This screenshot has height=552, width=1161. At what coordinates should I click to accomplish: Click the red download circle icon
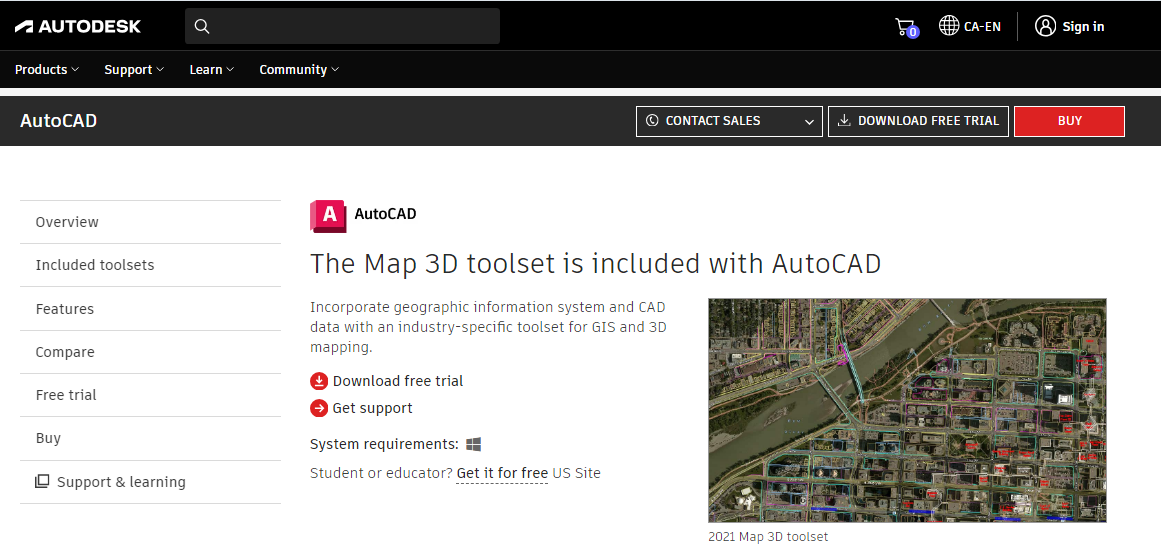(x=318, y=381)
